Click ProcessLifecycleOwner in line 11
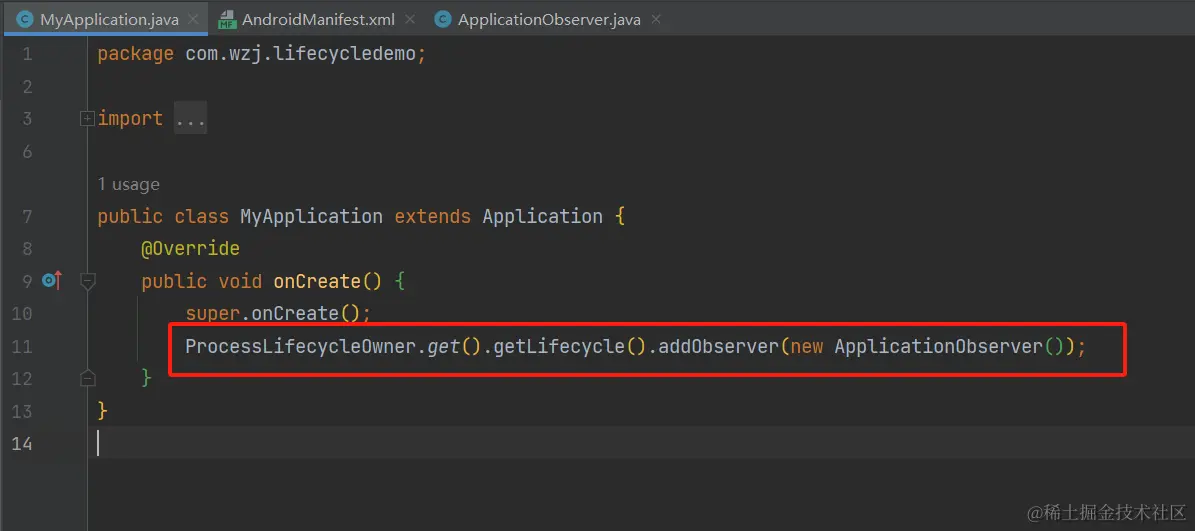This screenshot has width=1195, height=531. 300,347
